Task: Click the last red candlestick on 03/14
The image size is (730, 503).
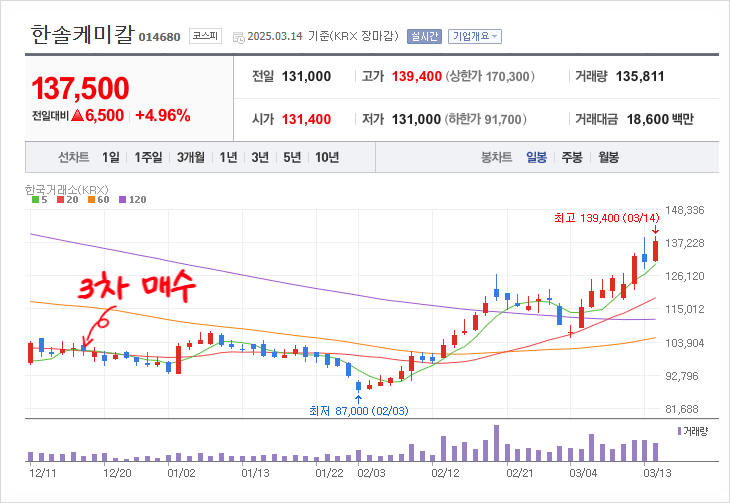Action: point(656,251)
